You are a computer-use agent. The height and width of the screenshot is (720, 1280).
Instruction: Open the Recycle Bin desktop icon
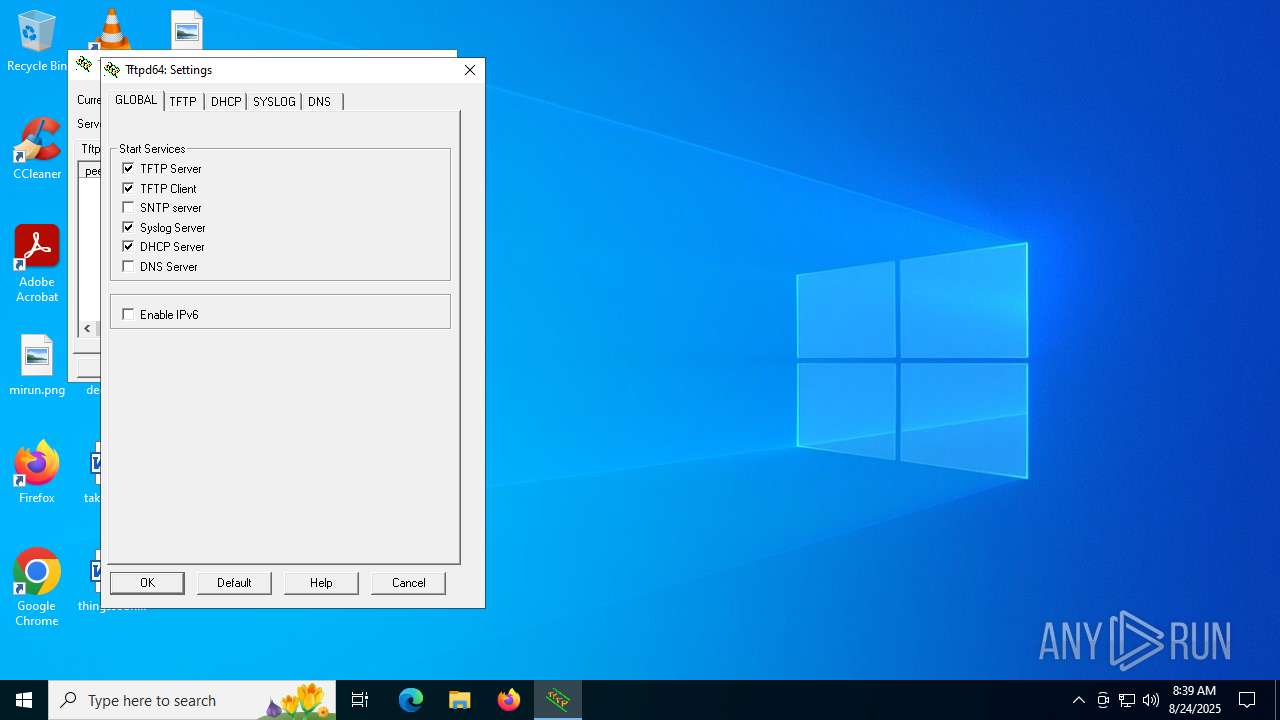tap(37, 42)
